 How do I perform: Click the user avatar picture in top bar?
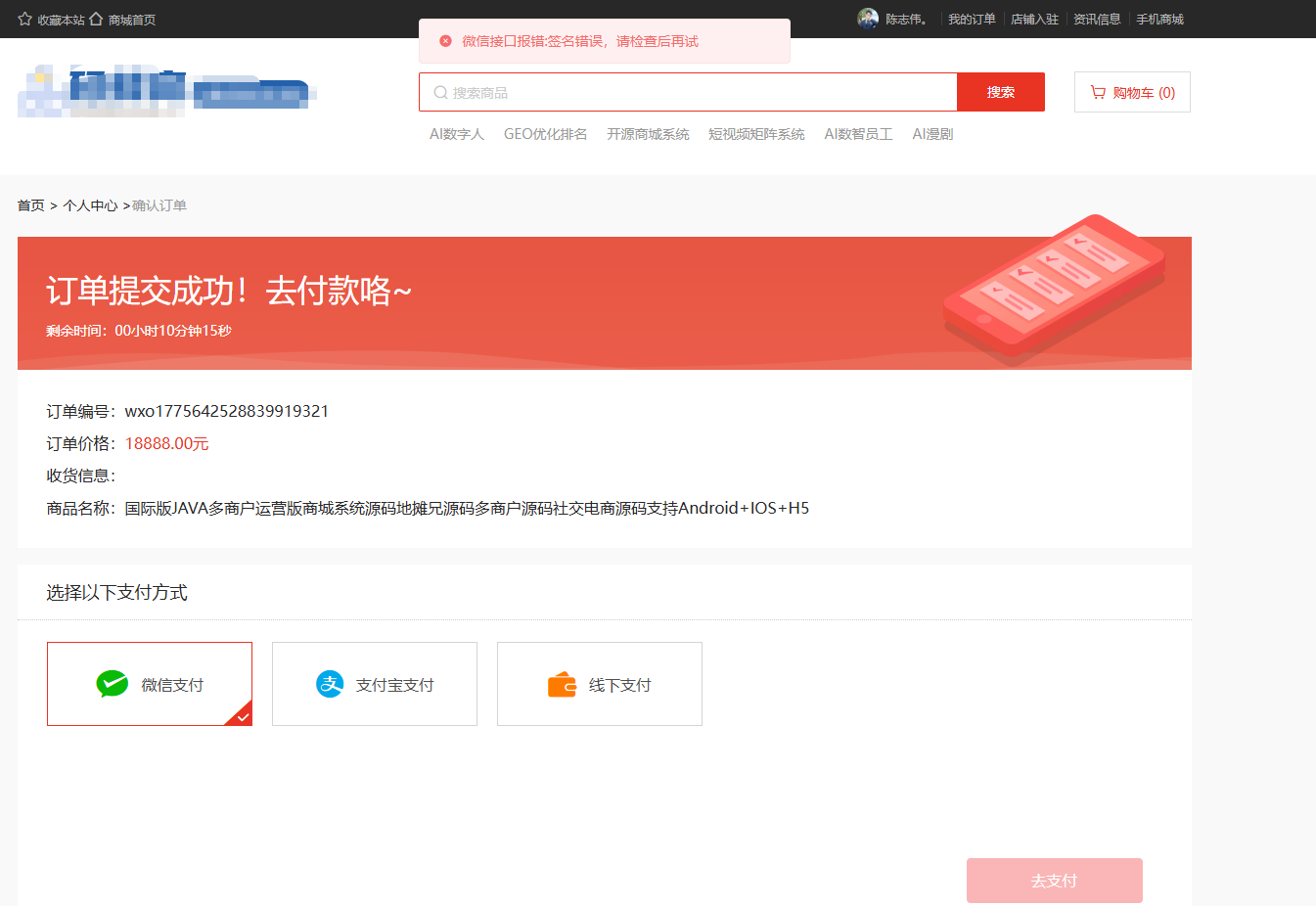(x=868, y=19)
